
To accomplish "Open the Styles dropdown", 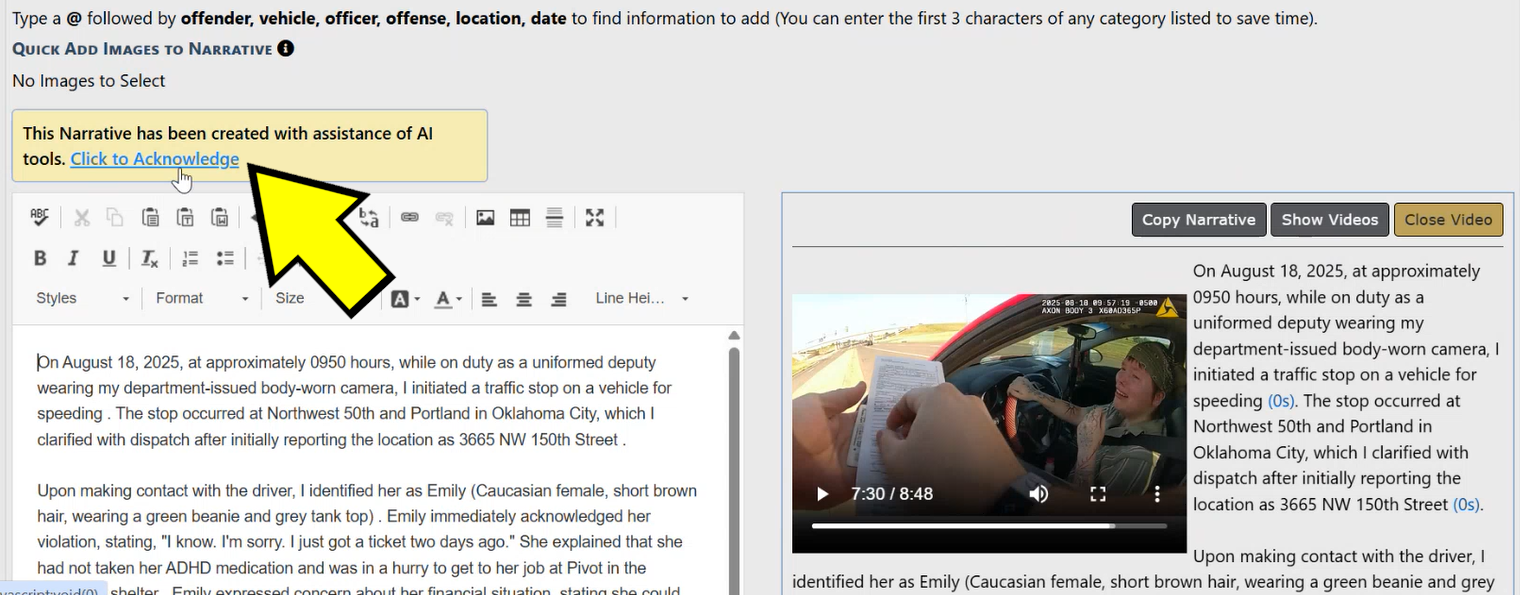I will click(82, 298).
